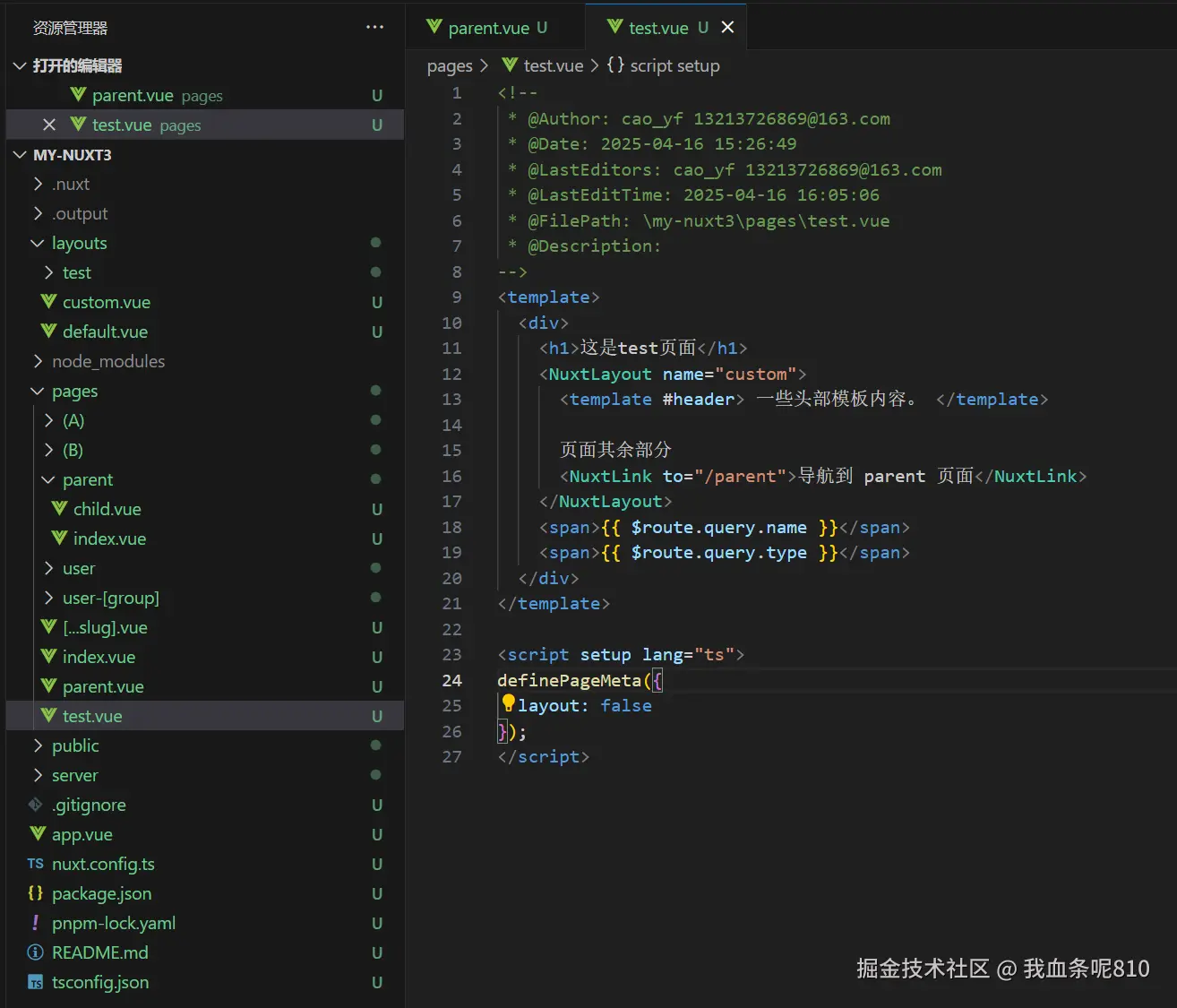Click script setup breadcrumb segment
The width and height of the screenshot is (1177, 1008).
[674, 65]
